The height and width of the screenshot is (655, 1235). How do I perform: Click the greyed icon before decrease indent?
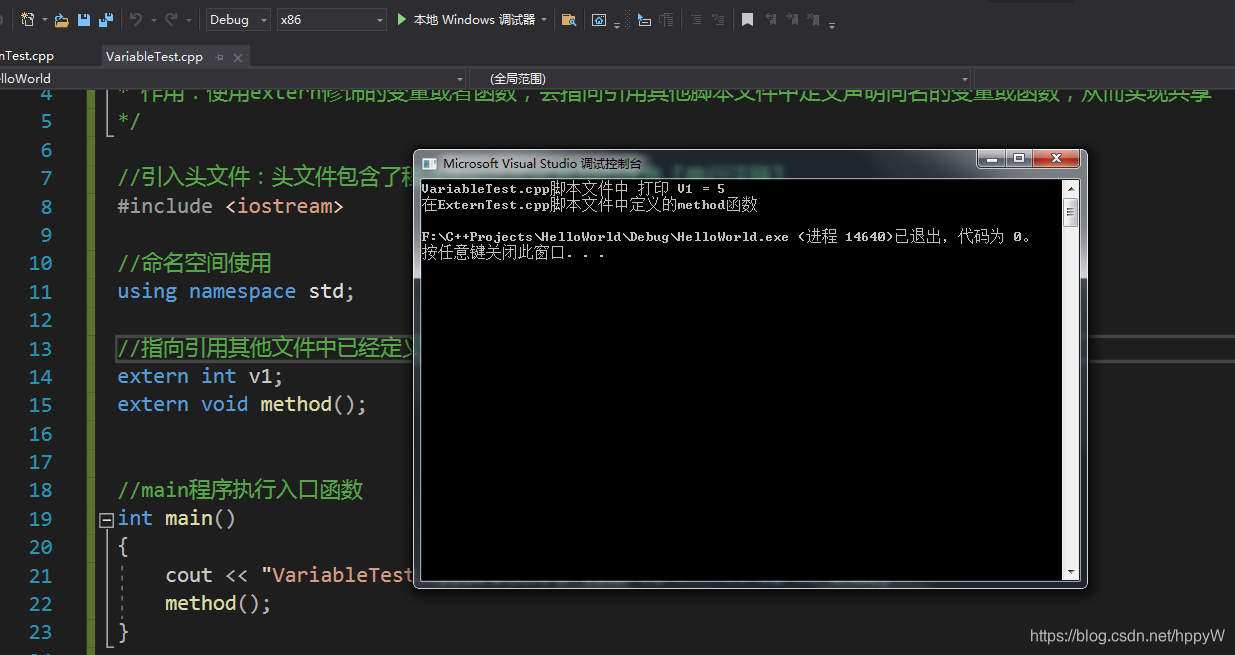click(667, 19)
